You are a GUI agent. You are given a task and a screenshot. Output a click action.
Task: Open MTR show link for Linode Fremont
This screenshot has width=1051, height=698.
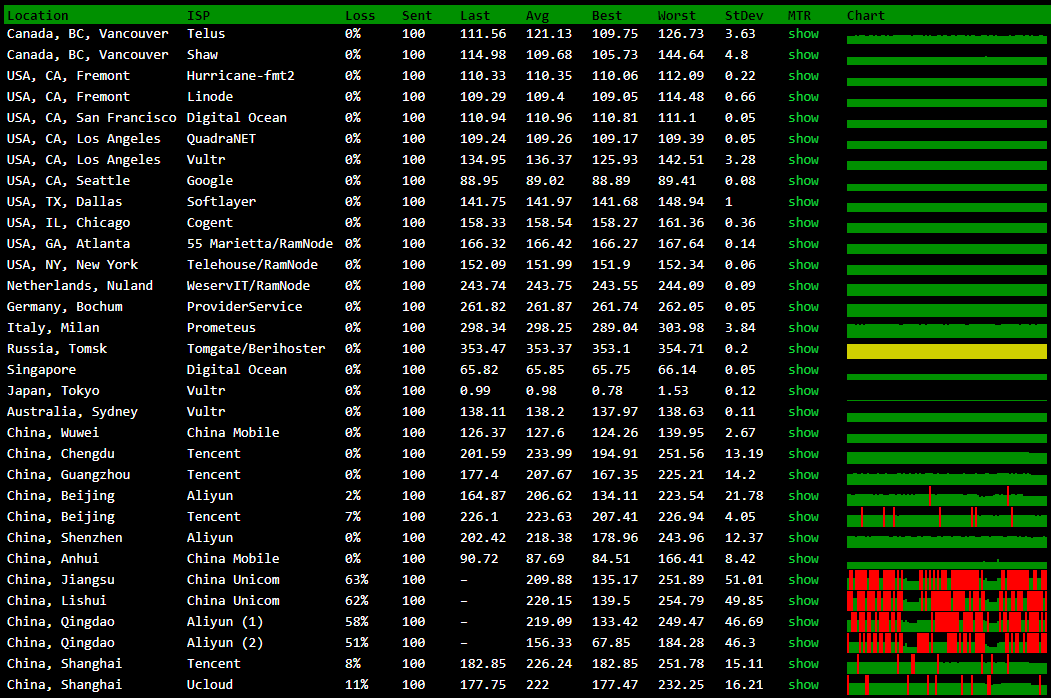tap(803, 97)
